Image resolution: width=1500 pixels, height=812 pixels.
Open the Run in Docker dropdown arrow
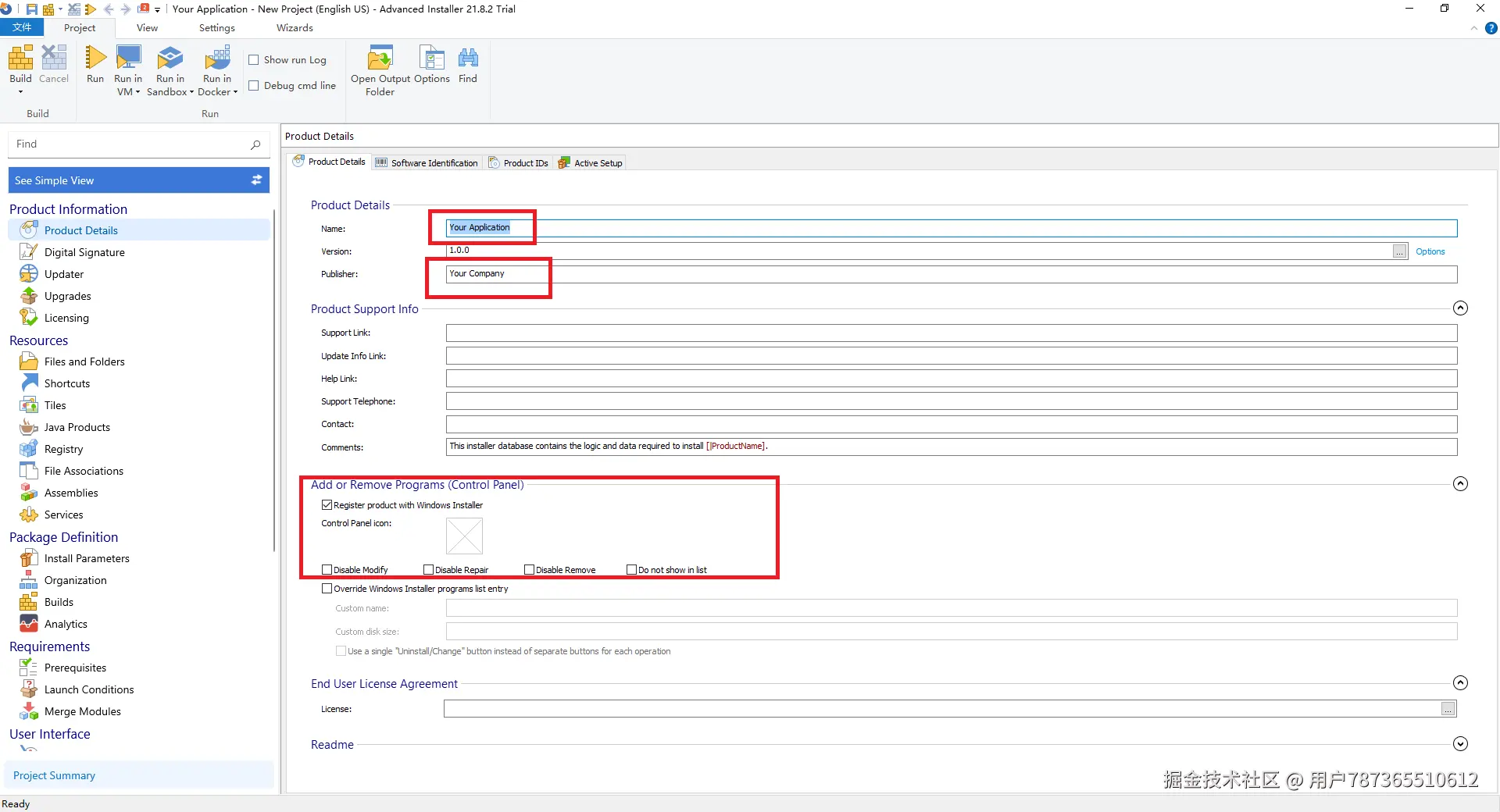tap(235, 92)
